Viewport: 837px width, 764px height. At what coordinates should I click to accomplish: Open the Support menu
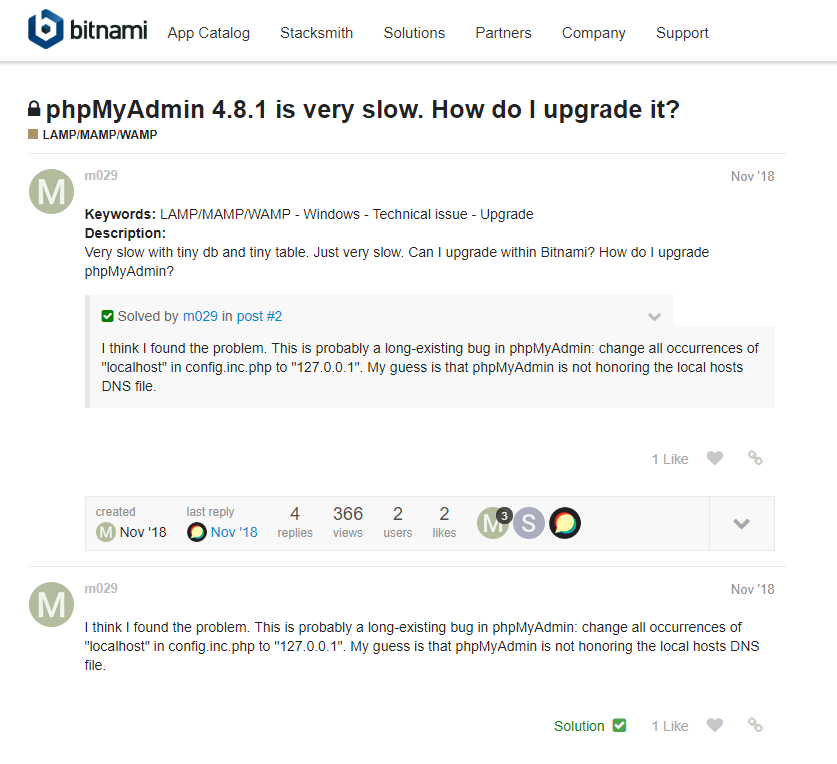[x=682, y=33]
